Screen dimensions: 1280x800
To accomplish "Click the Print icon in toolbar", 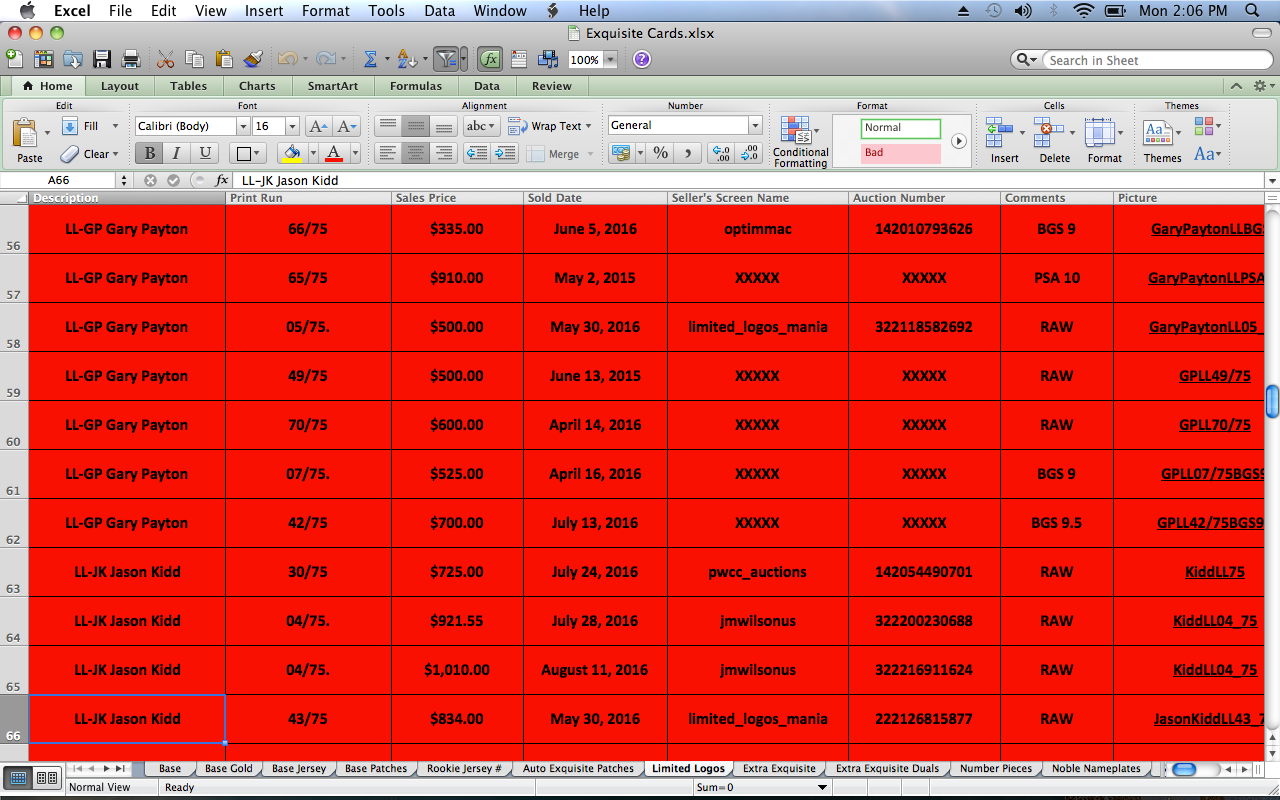I will click(130, 60).
